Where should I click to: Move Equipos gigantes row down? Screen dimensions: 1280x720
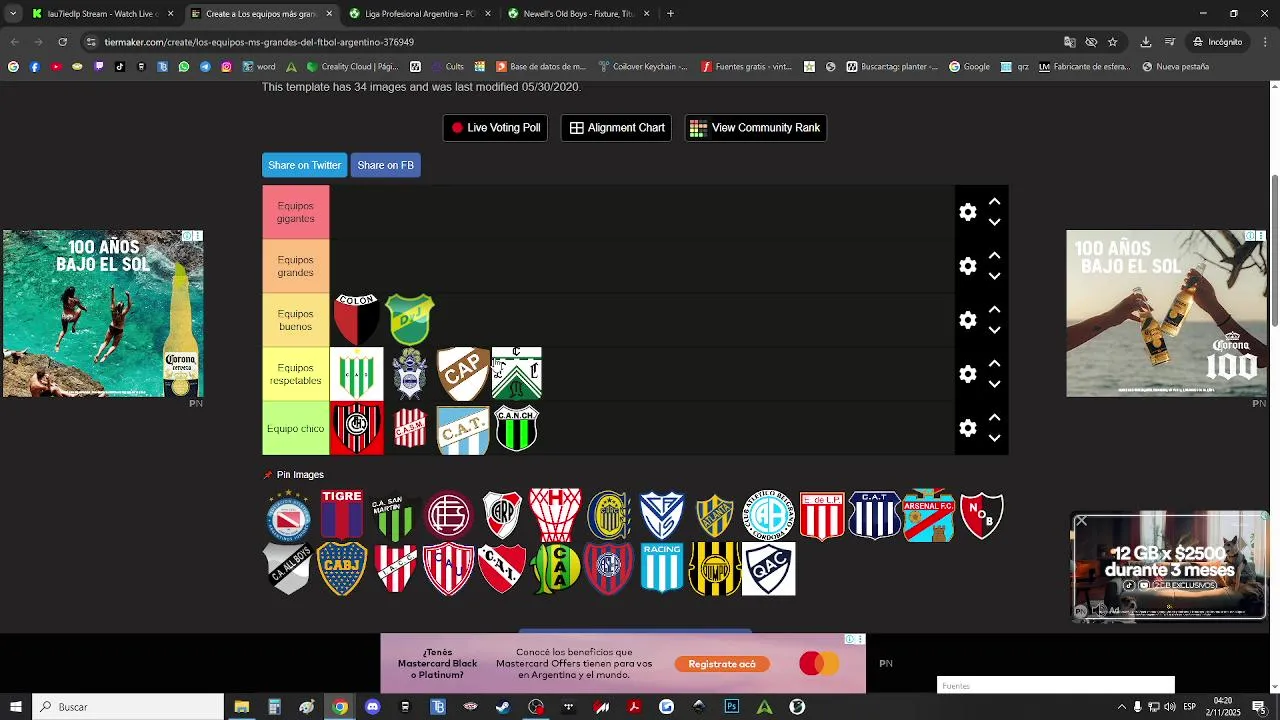(x=994, y=222)
